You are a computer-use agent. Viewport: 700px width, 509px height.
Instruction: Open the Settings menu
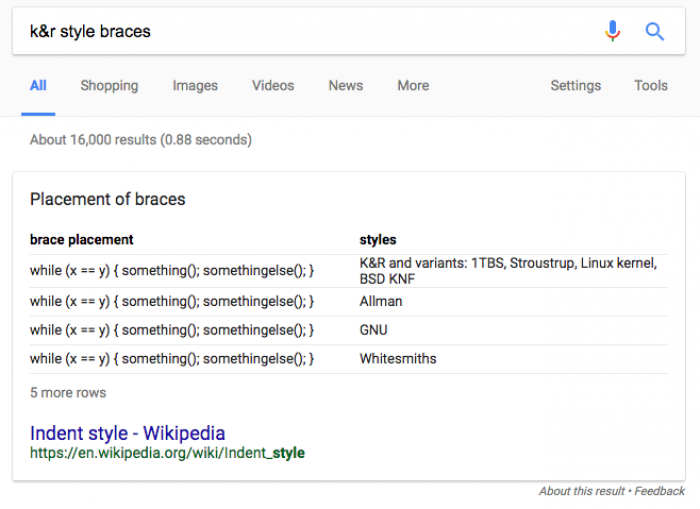coord(575,85)
